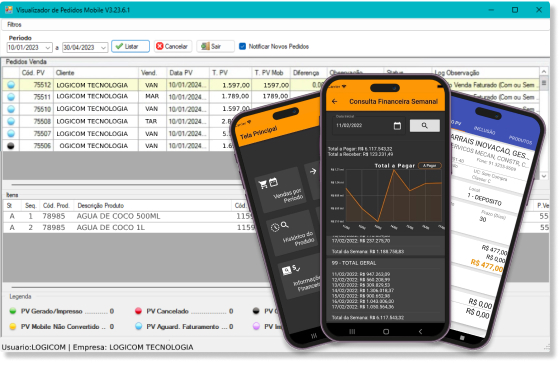Viewport: 559px width, 366px height.
Task: Open the calendar icon beside date 11/02/2022
Action: coord(397,125)
